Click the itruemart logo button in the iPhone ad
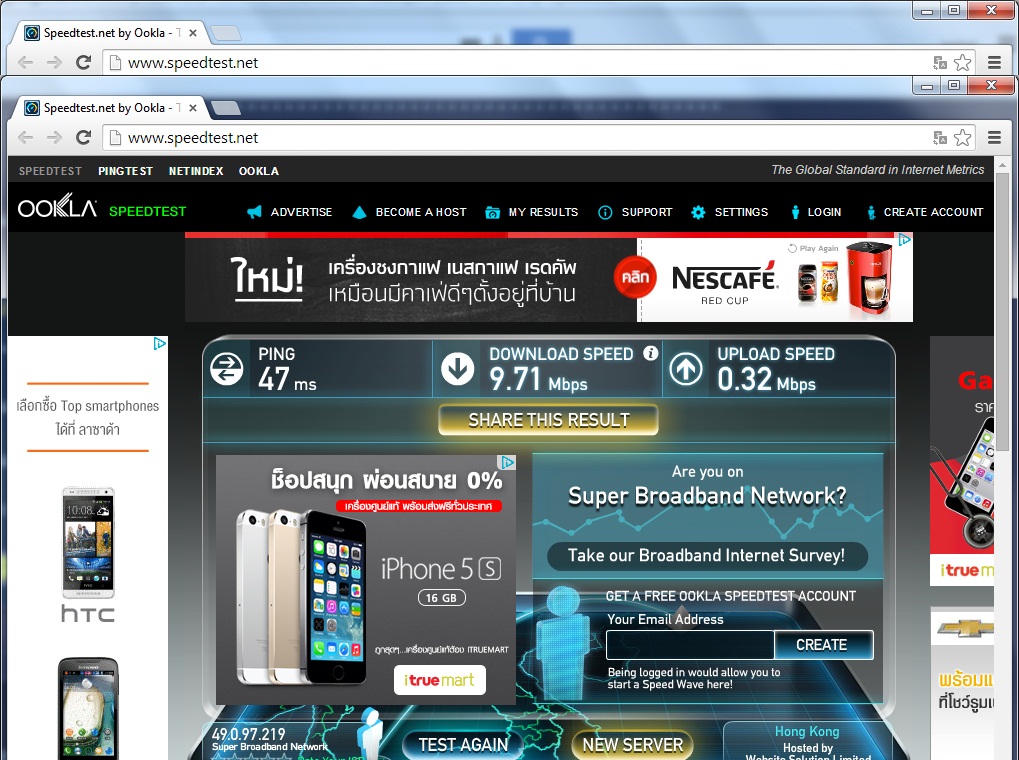The height and width of the screenshot is (760, 1019). coord(439,680)
